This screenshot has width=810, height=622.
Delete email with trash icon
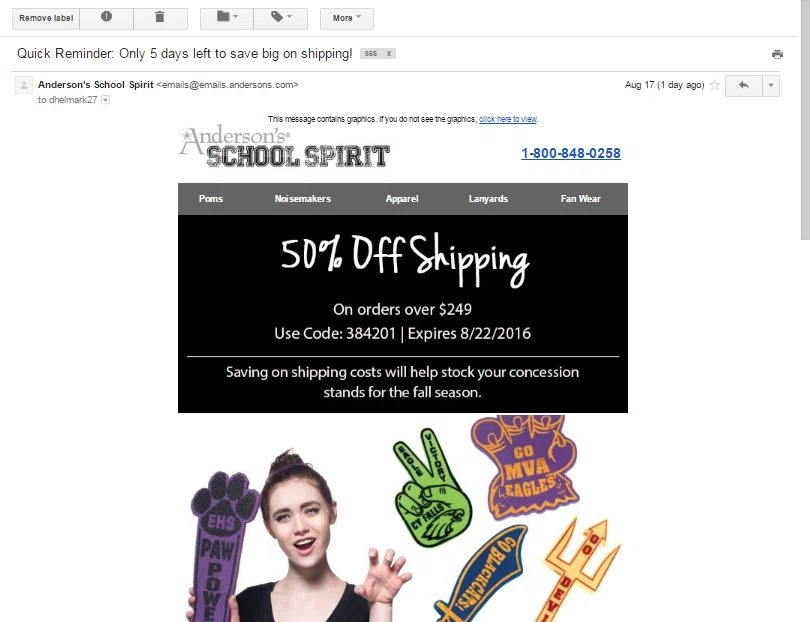tap(160, 18)
